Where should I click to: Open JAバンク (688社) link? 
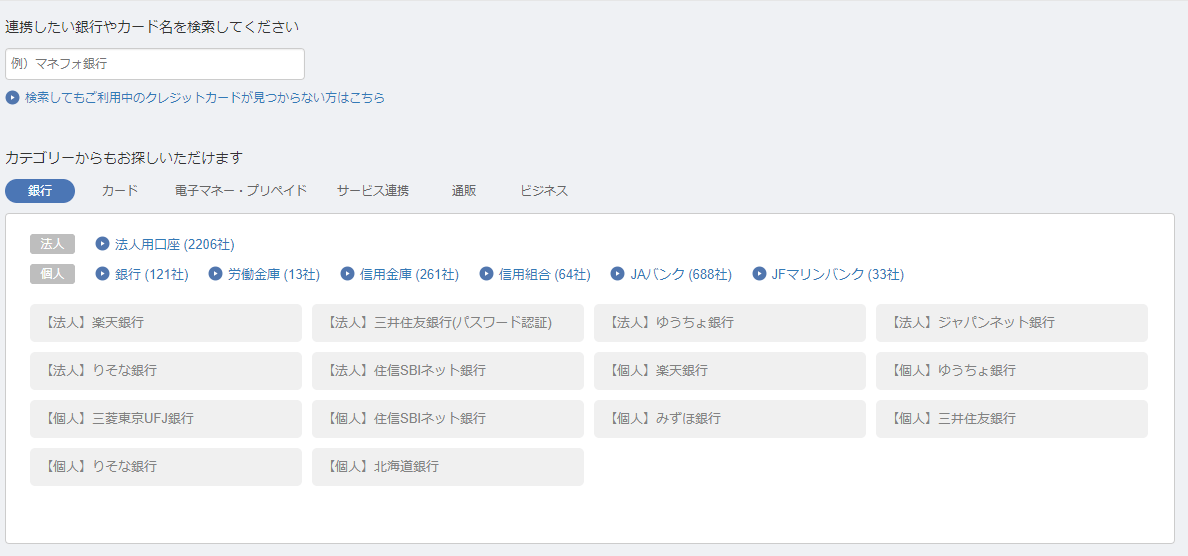pos(680,274)
